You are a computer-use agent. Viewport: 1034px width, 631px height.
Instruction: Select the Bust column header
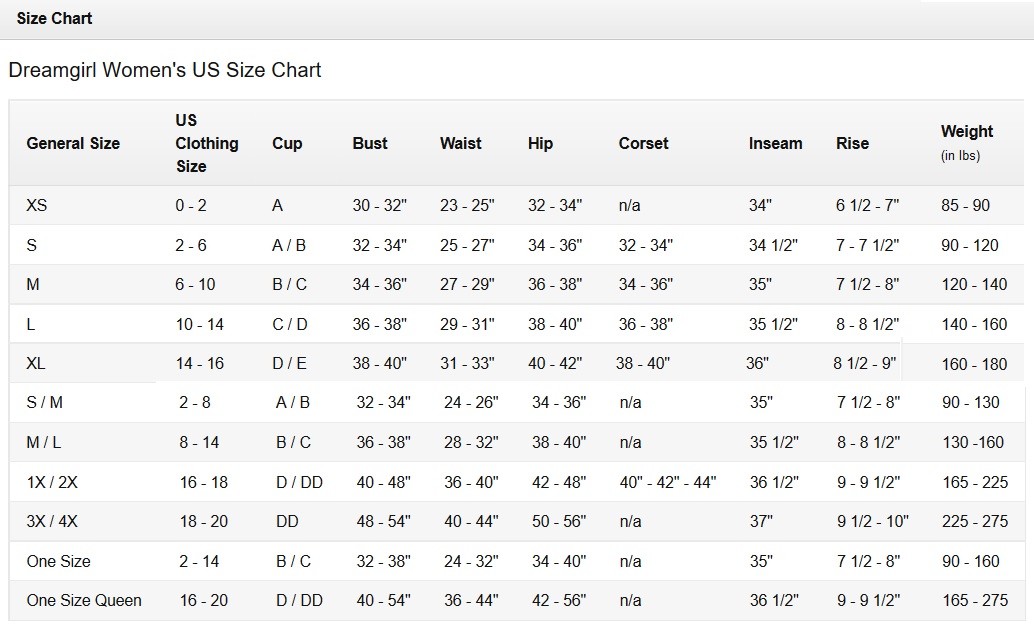(x=370, y=143)
